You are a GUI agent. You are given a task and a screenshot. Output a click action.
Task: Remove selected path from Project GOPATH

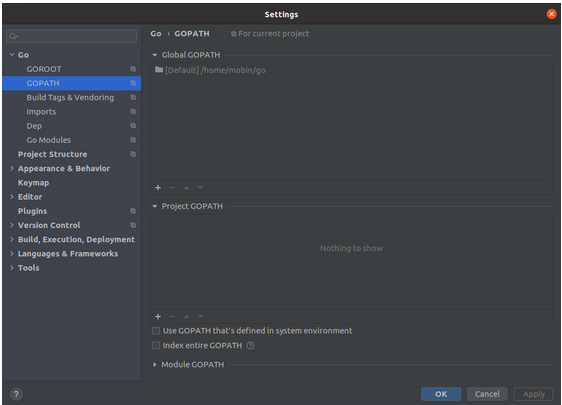tap(172, 316)
